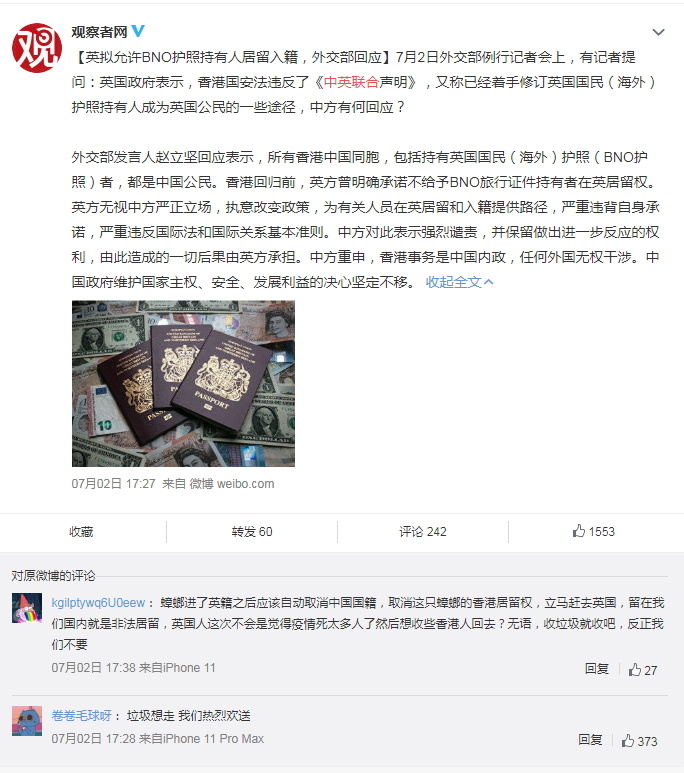Select the 收藏 favorite tab
This screenshot has height=773, width=684.
pos(81,531)
